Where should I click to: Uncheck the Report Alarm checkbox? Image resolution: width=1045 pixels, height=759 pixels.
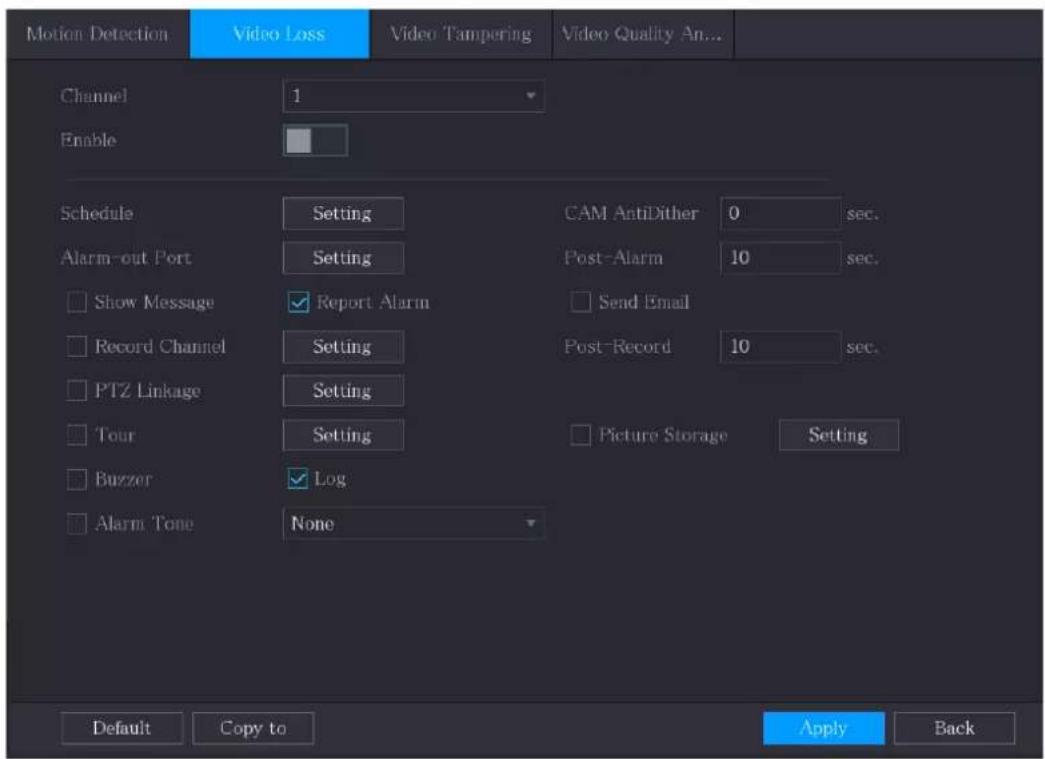click(x=298, y=303)
